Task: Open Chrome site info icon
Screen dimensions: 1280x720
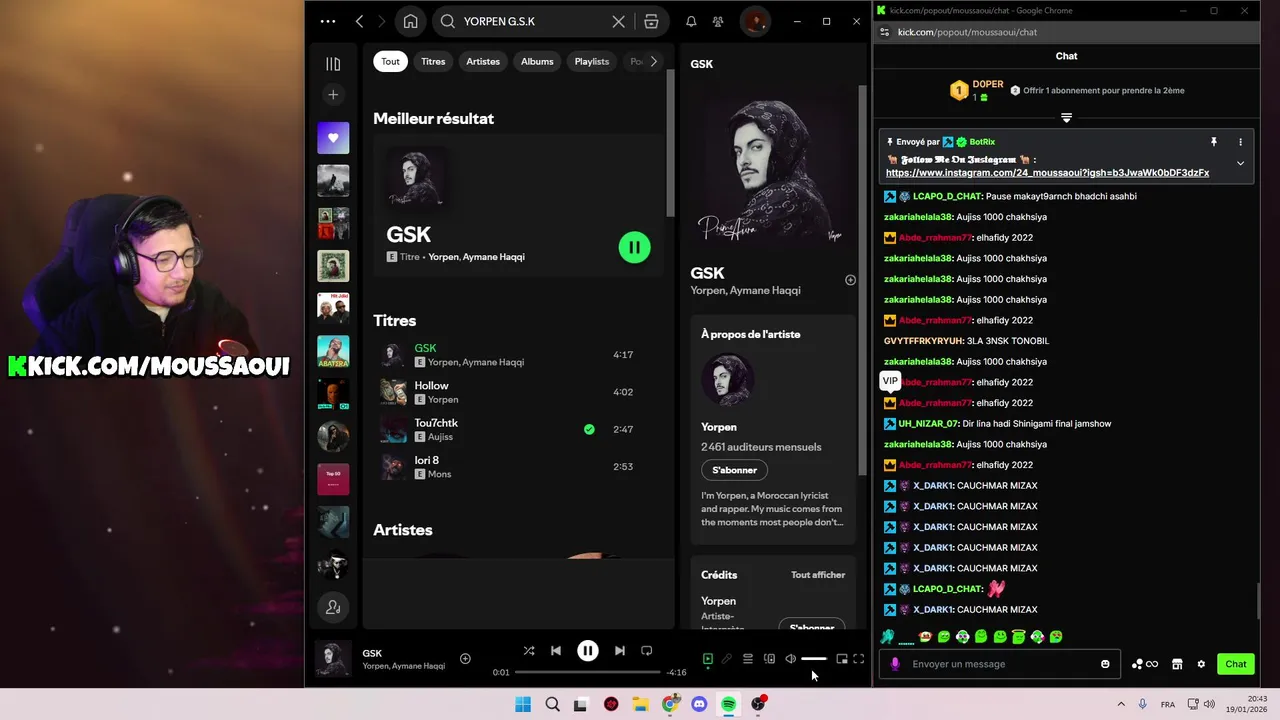Action: pyautogui.click(x=884, y=32)
